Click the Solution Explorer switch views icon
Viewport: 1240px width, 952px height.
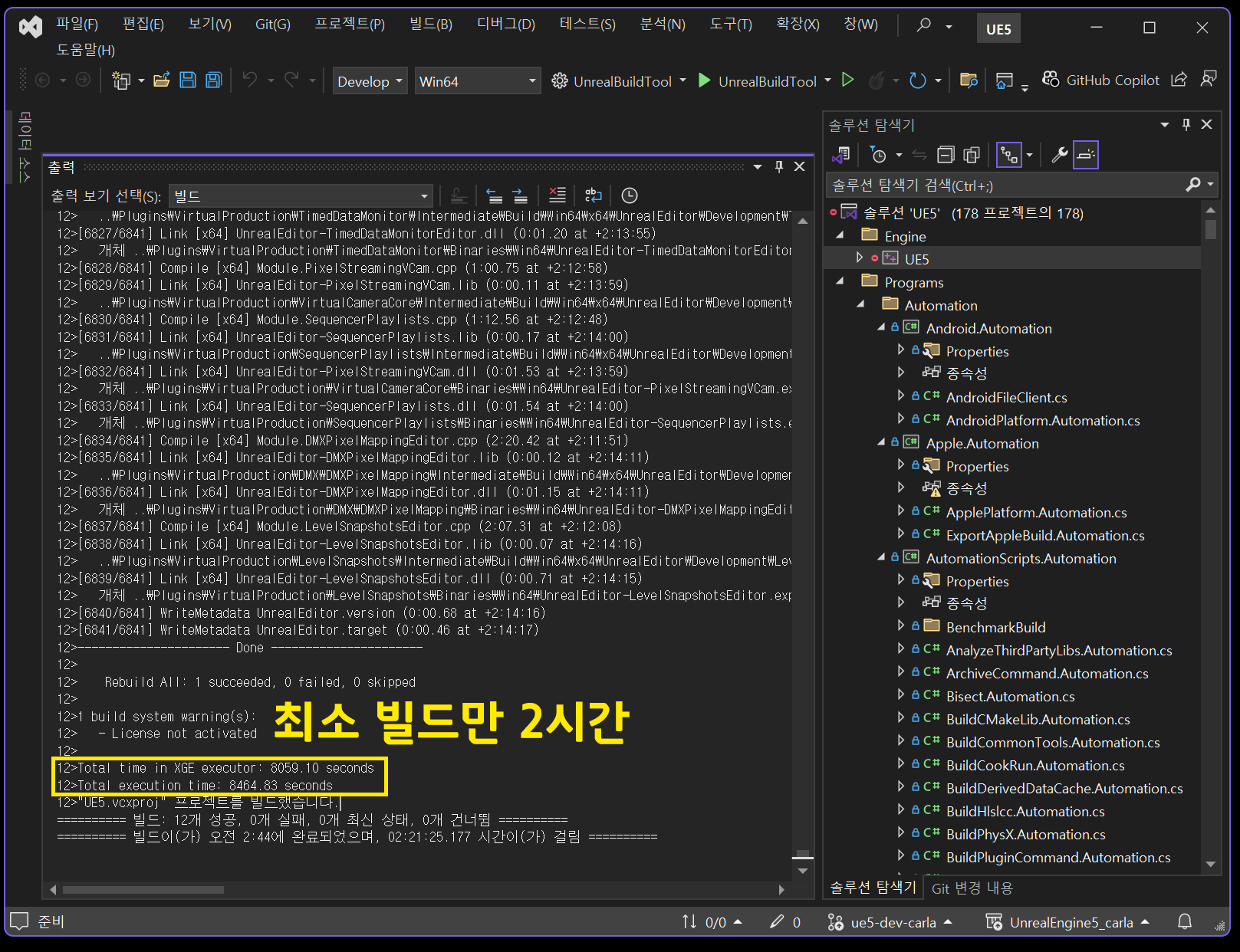[841, 155]
